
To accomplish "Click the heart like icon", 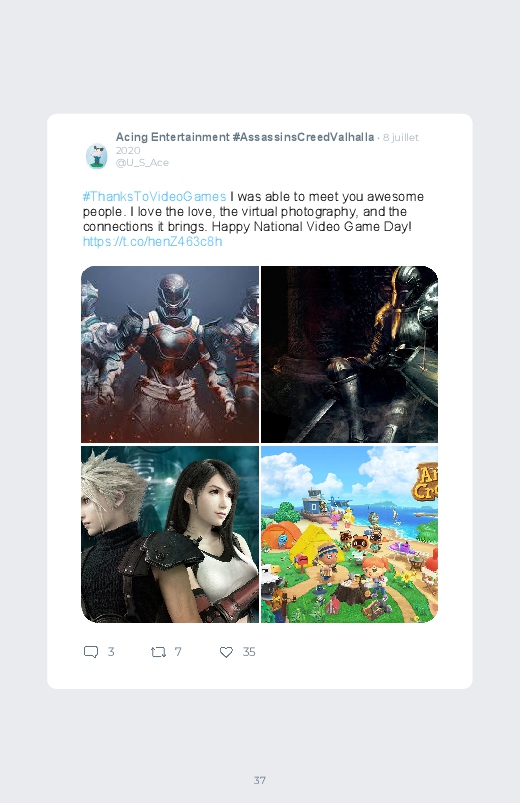I will coord(226,652).
